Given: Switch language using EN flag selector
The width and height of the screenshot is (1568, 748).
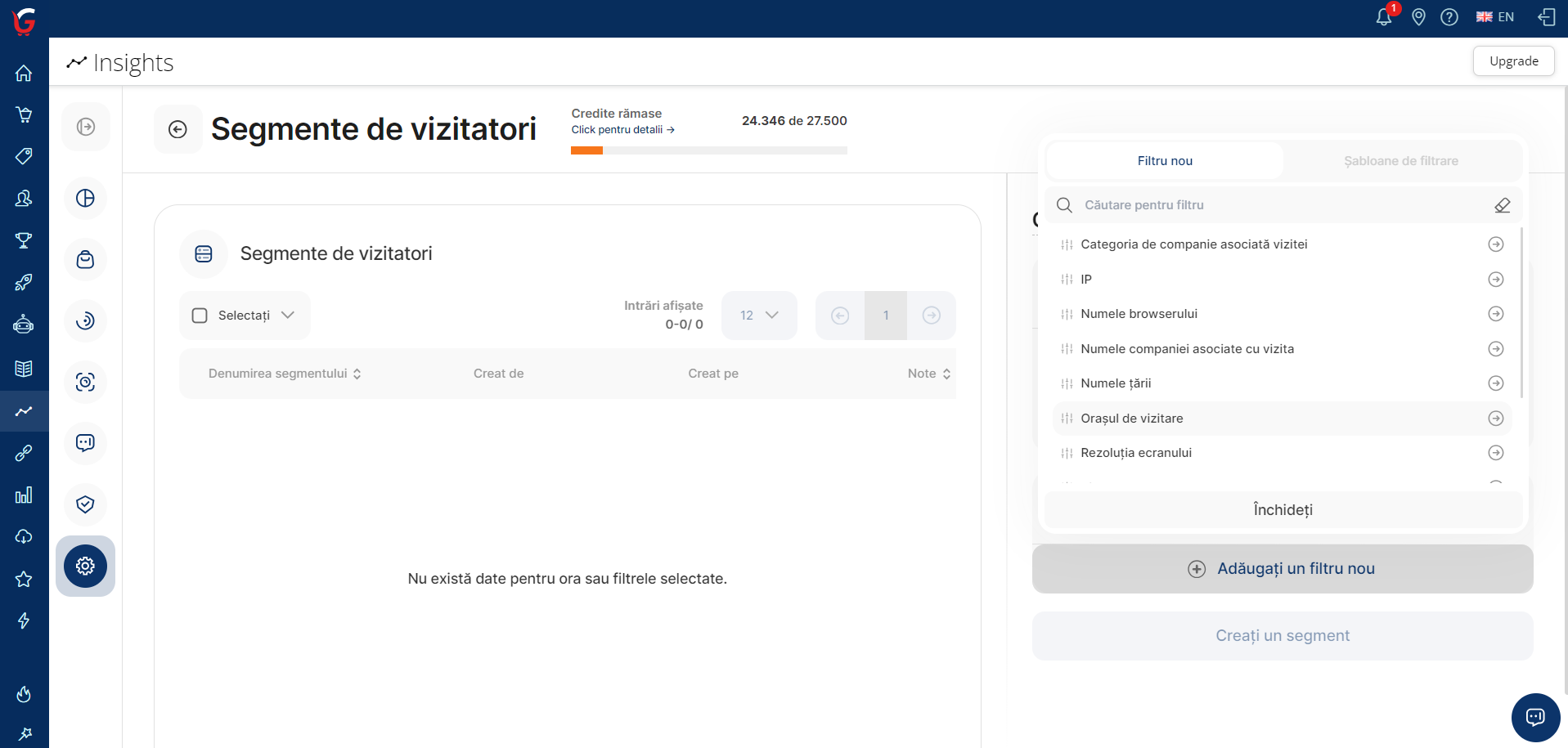Looking at the screenshot, I should tap(1495, 17).
